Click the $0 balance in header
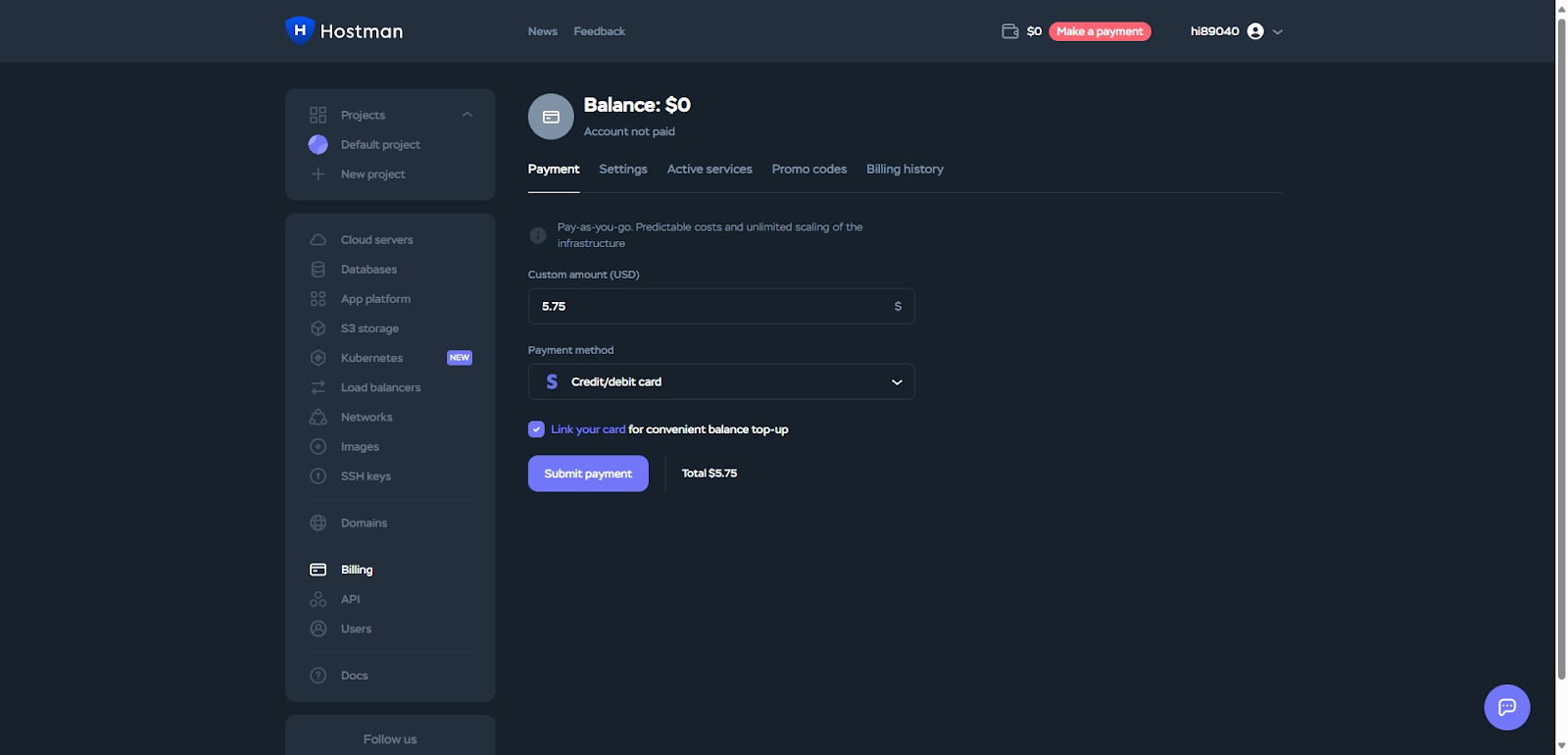 click(1034, 31)
